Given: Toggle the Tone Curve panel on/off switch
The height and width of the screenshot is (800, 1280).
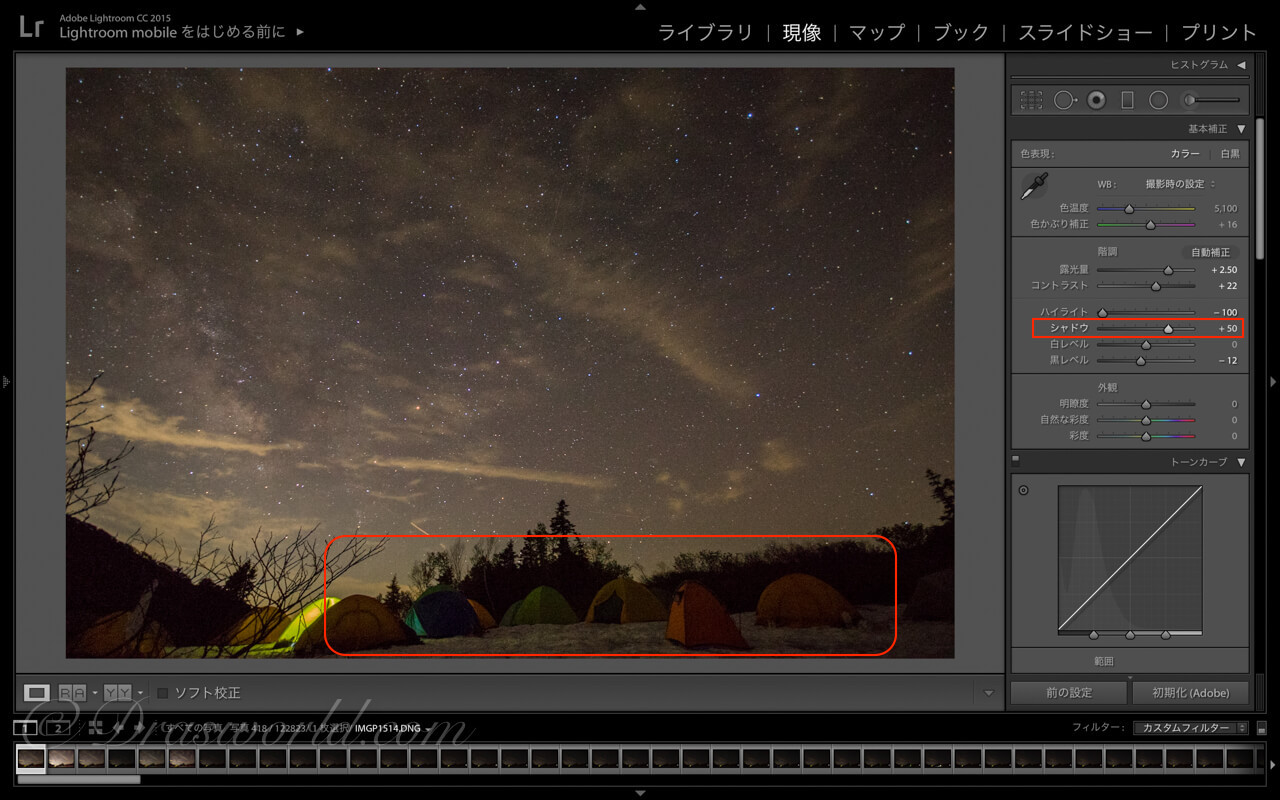Looking at the screenshot, I should pyautogui.click(x=1016, y=461).
